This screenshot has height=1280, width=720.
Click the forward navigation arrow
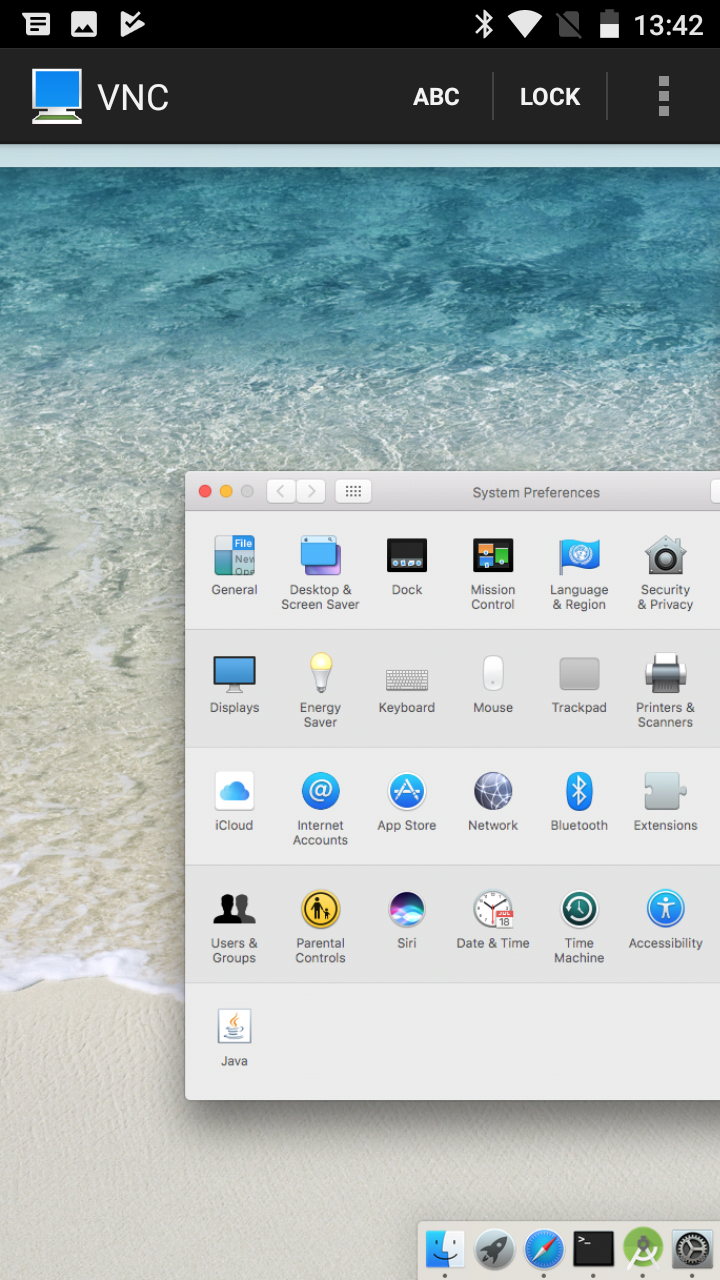tap(311, 491)
